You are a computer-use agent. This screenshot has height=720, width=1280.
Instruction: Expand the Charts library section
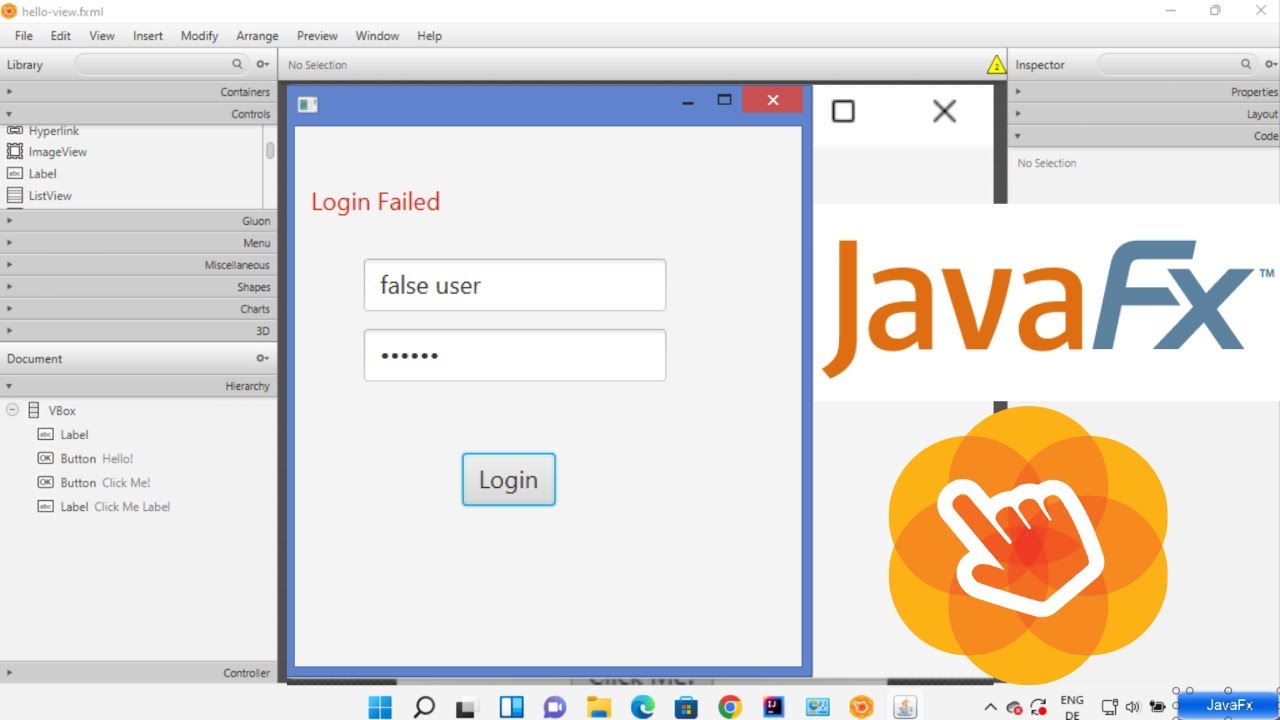pos(138,309)
